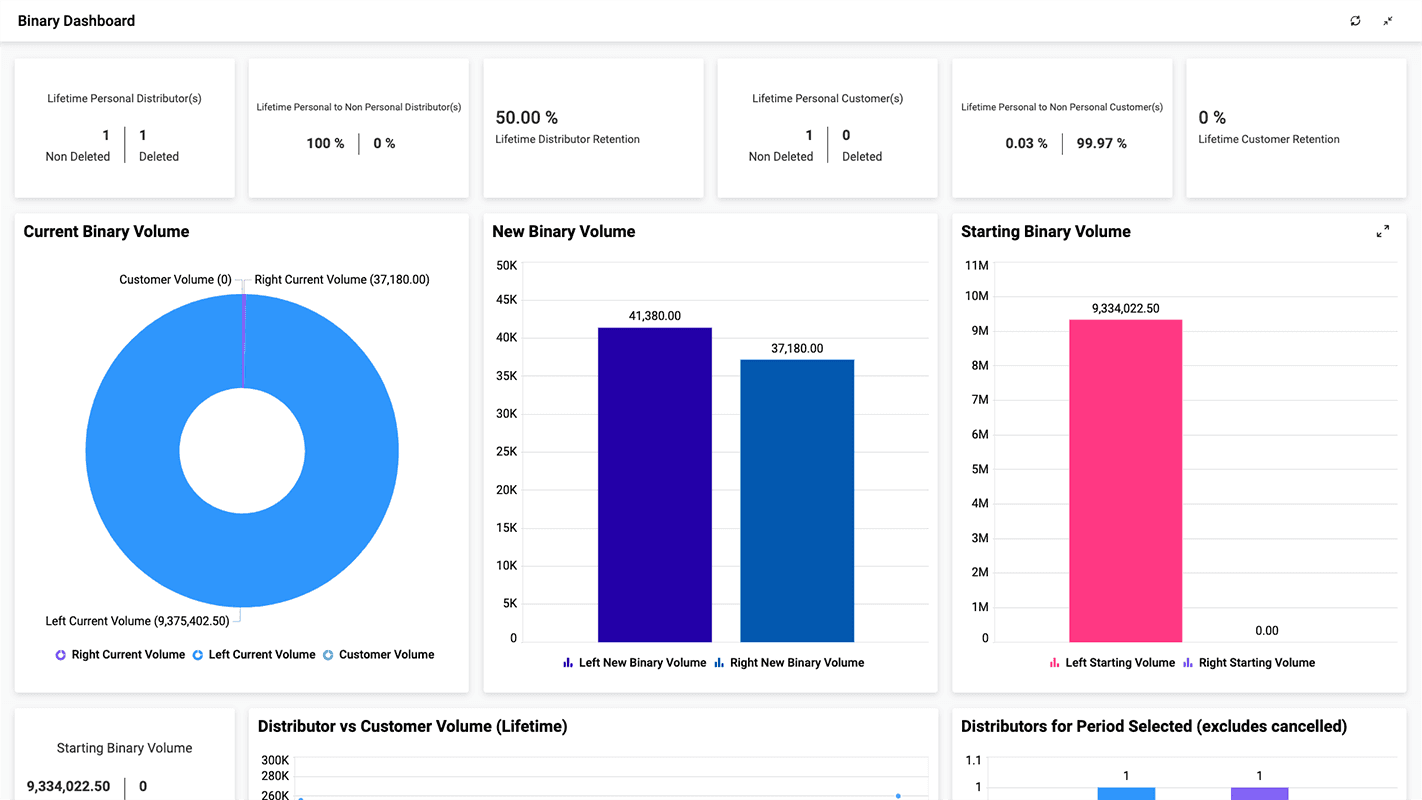Click "Lifetime Personal to Non Personal Distributor(s)" heading

[359, 107]
